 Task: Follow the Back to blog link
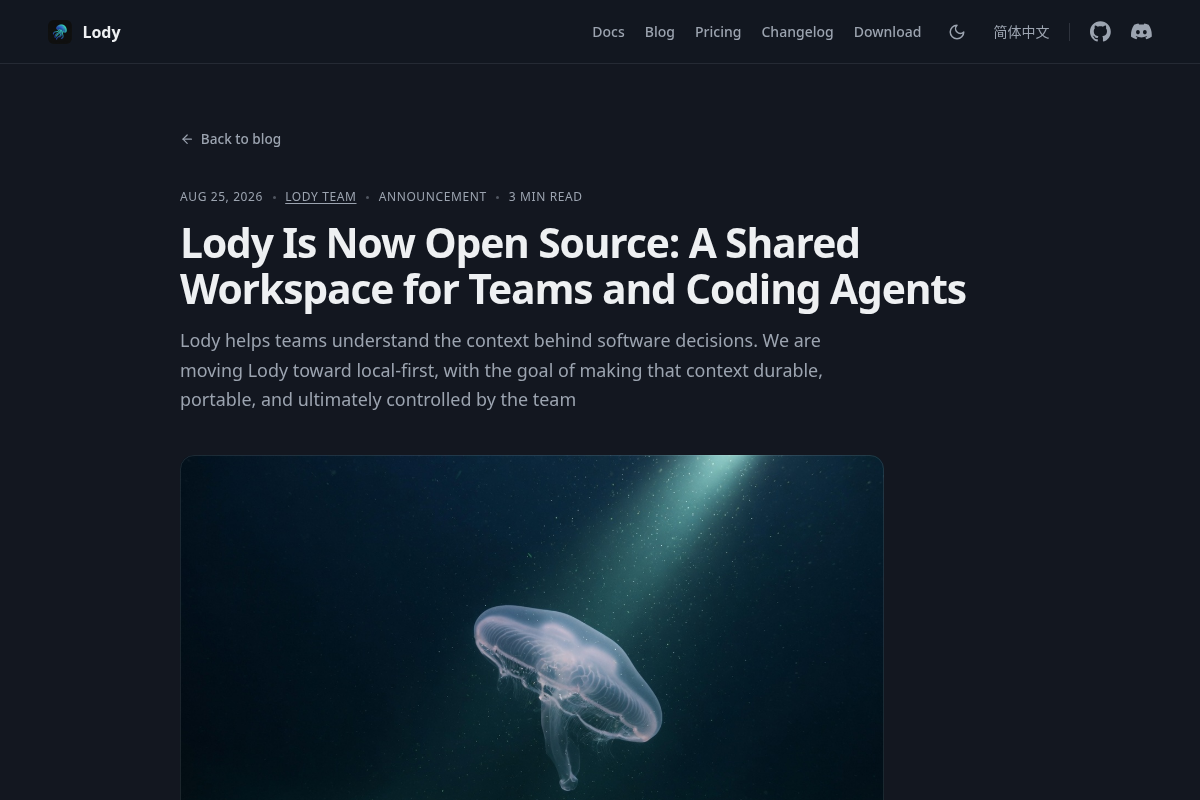point(231,139)
